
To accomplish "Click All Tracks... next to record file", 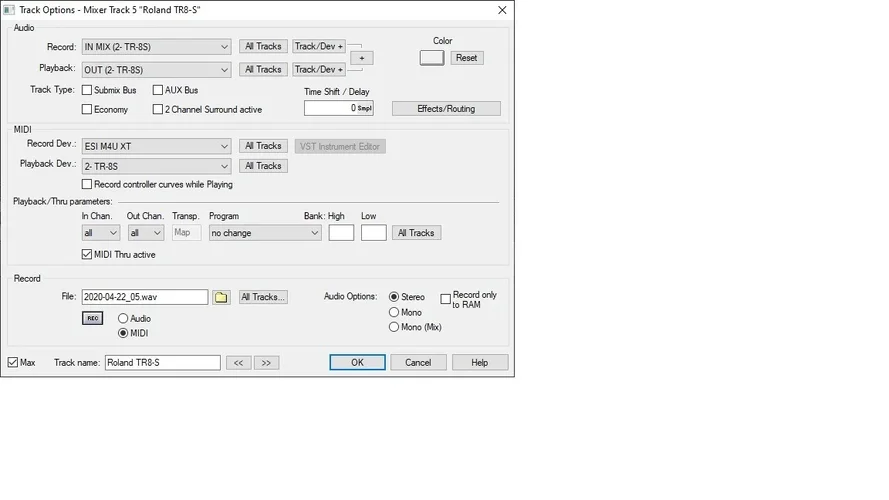I will [263, 297].
